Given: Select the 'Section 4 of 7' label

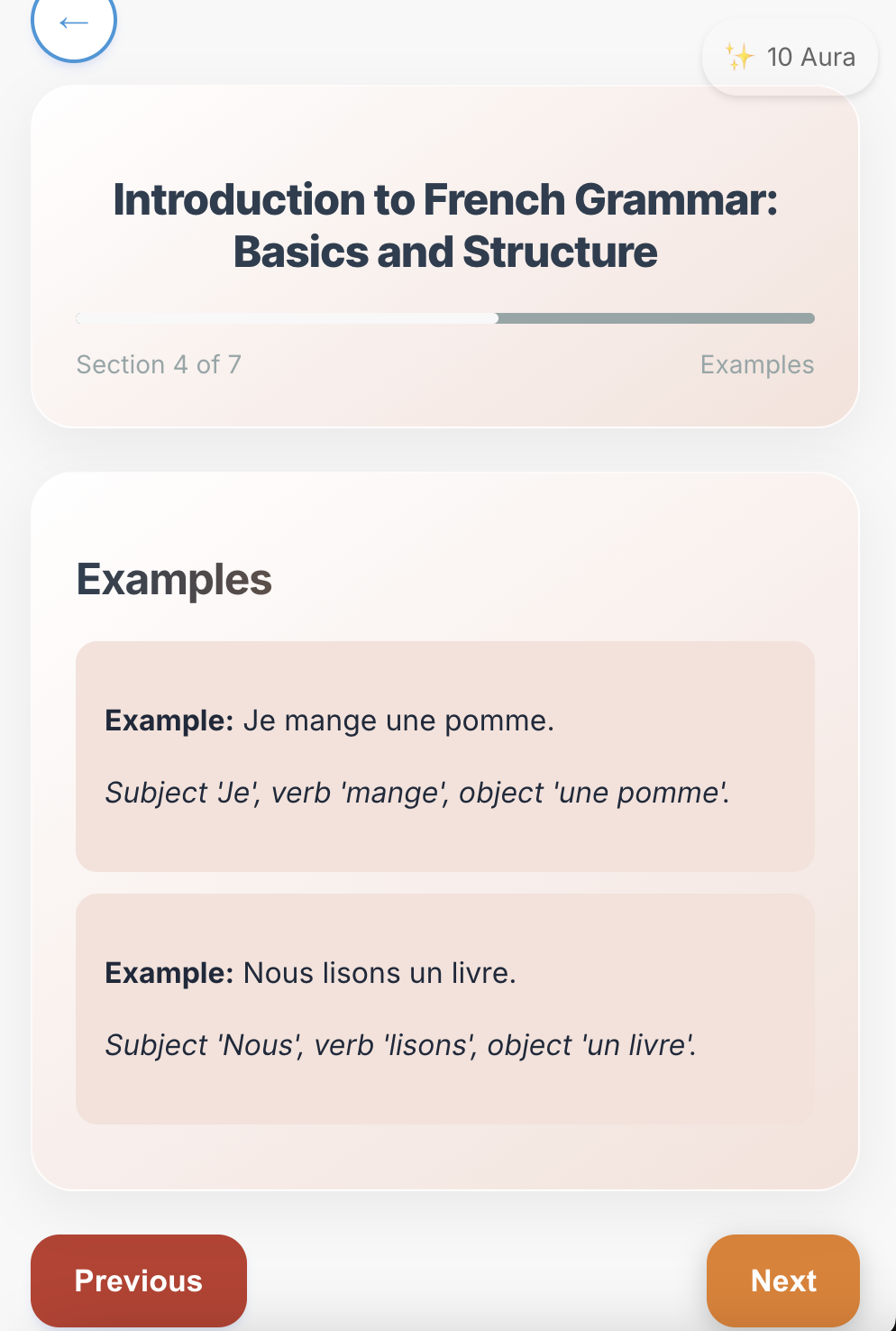Looking at the screenshot, I should point(159,364).
